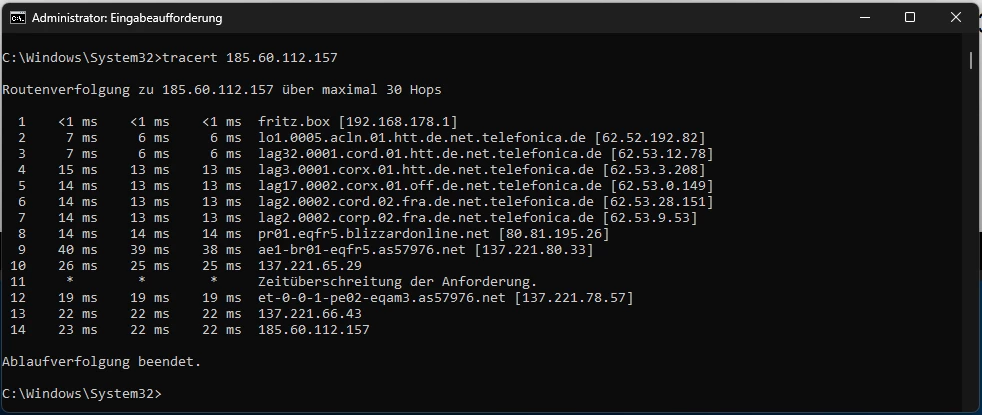Close the Administrator command prompt window
This screenshot has height=415, width=982.
point(956,18)
